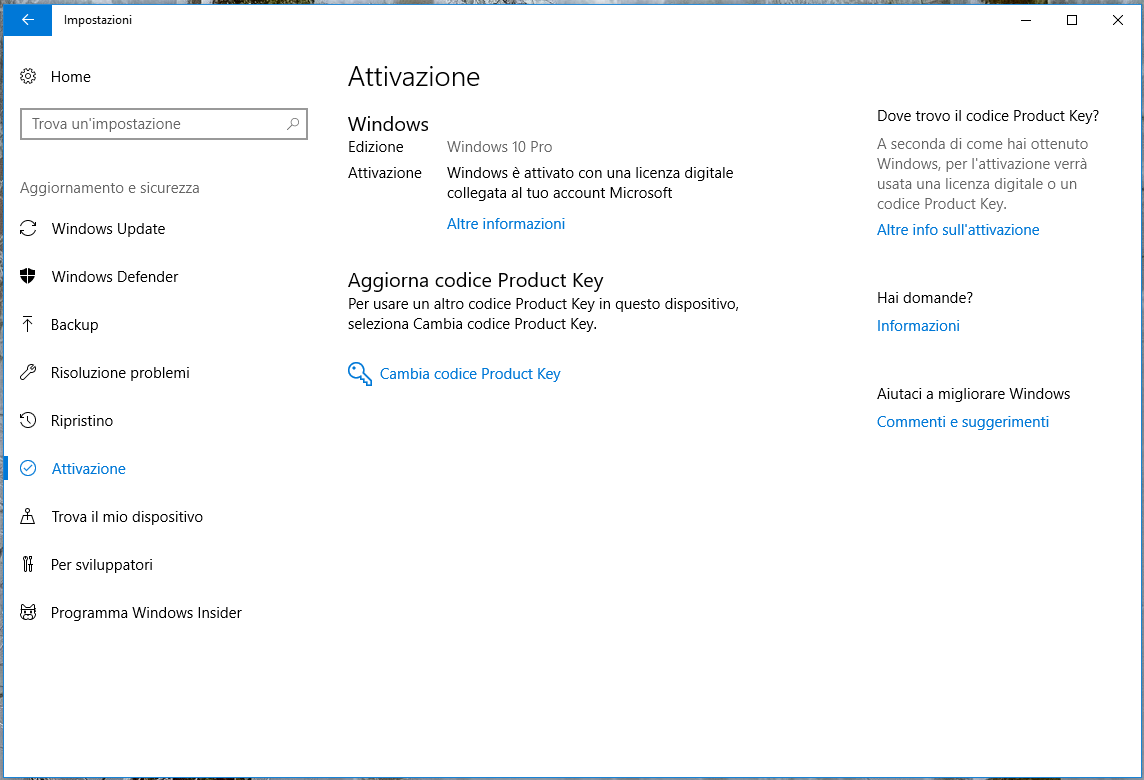The width and height of the screenshot is (1144, 780).
Task: Click the Impostazioni window title
Action: 98,20
